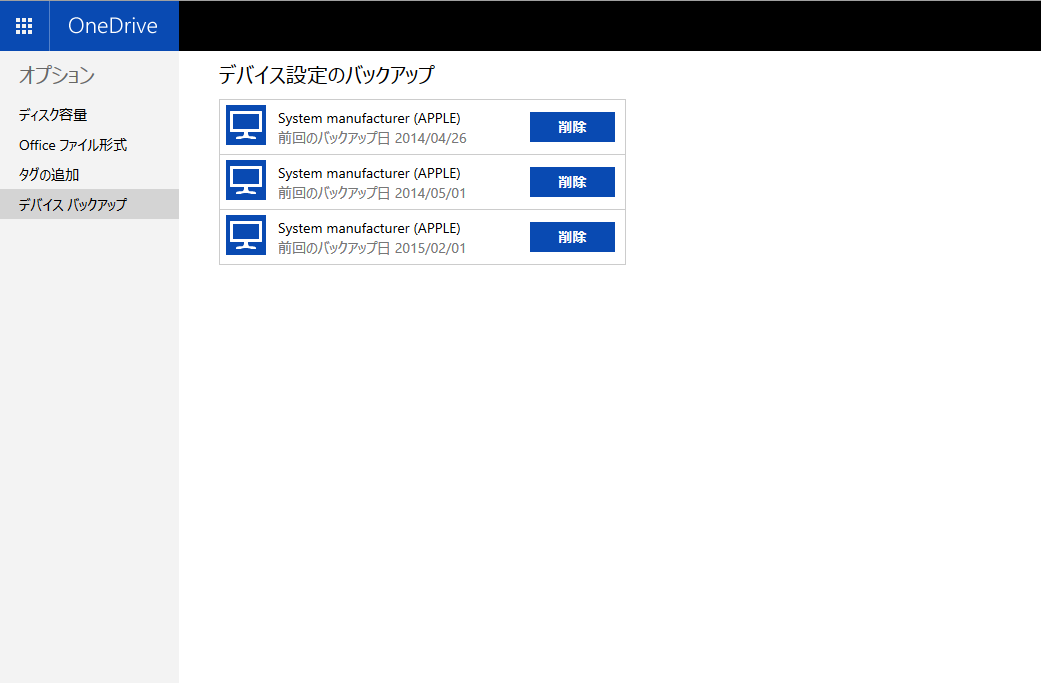Click 削除 for the 2014/04/26 backup
This screenshot has height=683, width=1041.
(x=572, y=127)
